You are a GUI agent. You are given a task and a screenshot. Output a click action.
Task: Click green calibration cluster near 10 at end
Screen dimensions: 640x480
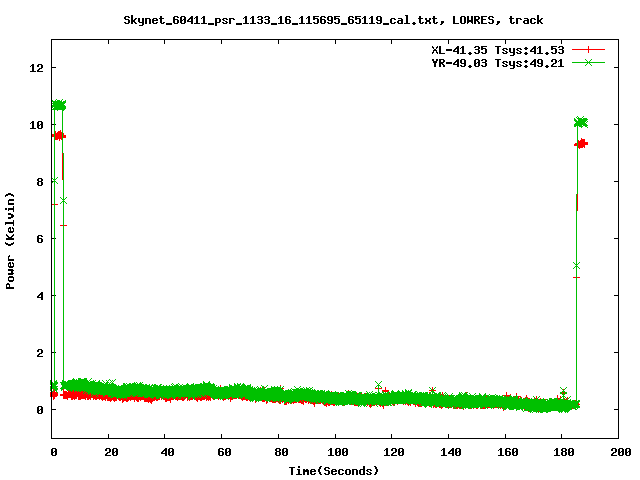coord(581,122)
